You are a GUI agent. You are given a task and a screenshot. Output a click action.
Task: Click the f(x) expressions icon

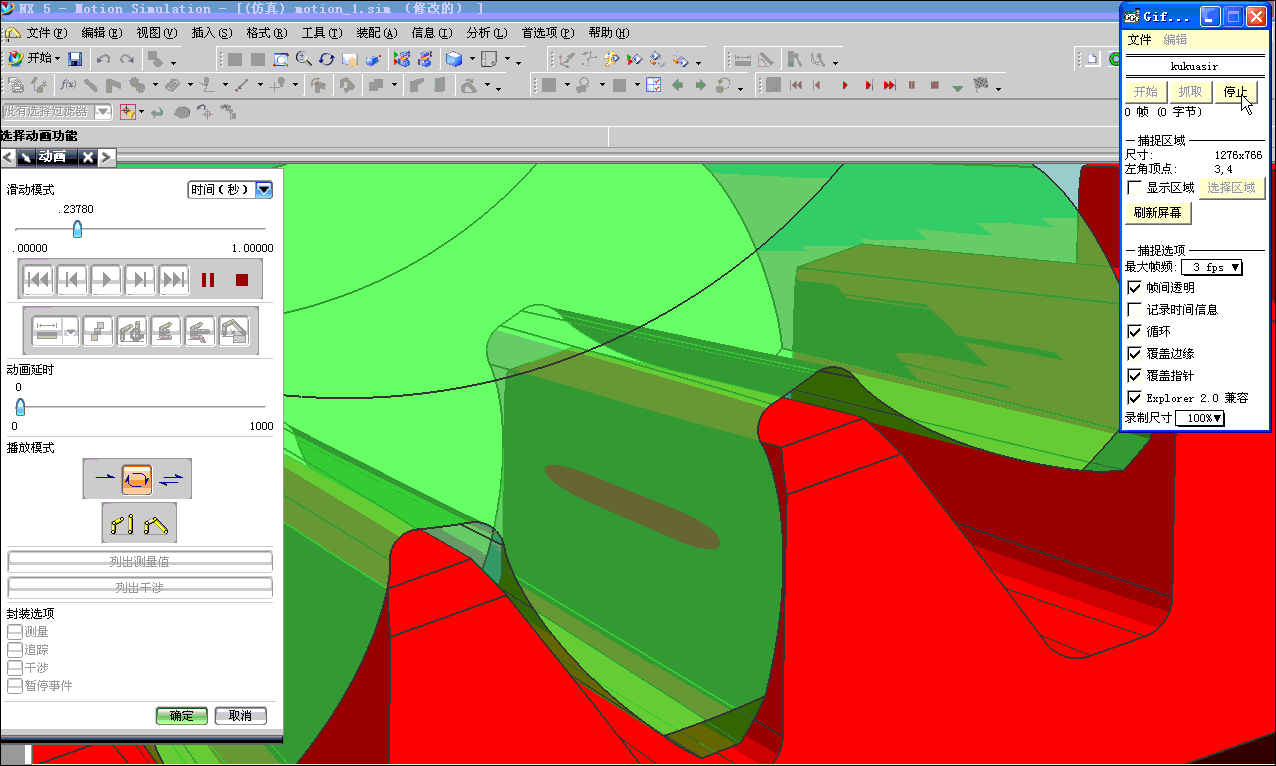pyautogui.click(x=68, y=85)
